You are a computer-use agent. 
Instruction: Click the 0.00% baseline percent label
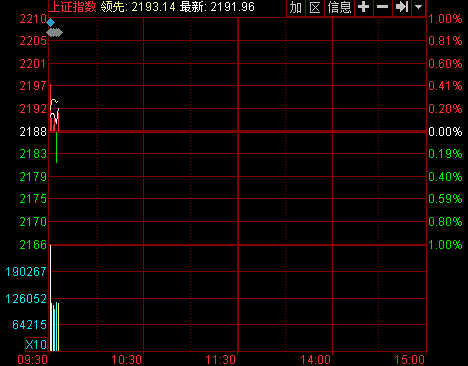(445, 132)
